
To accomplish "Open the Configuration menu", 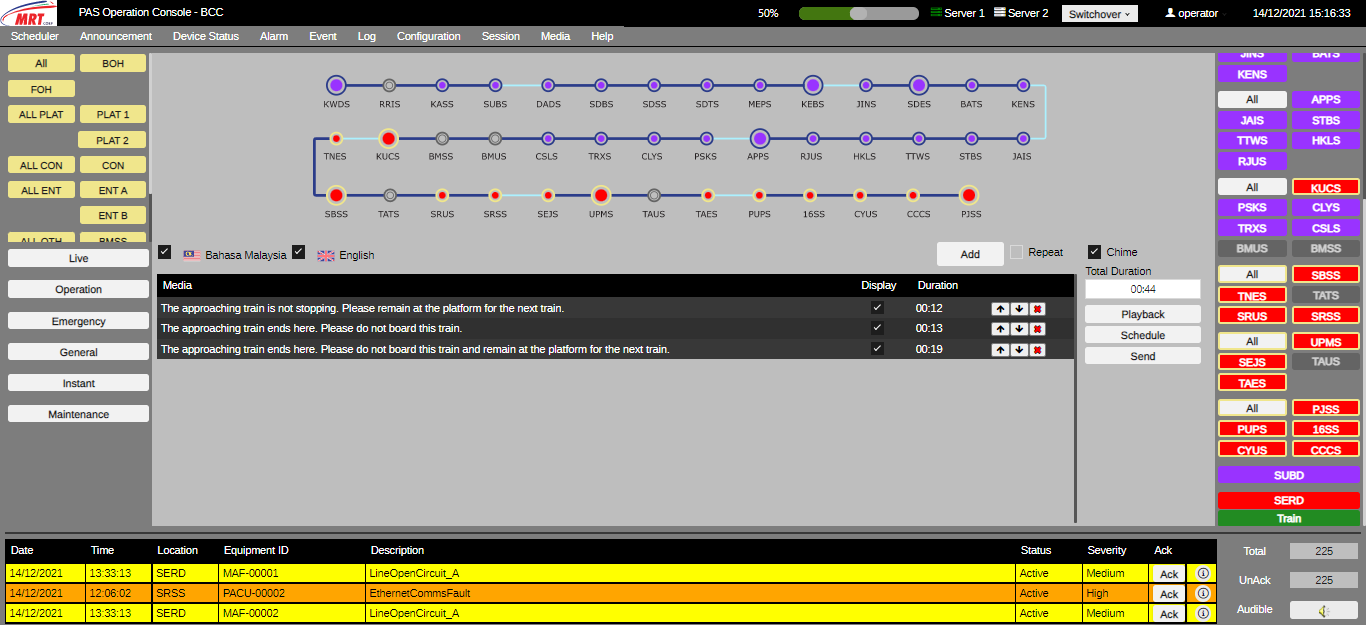I will click(428, 36).
